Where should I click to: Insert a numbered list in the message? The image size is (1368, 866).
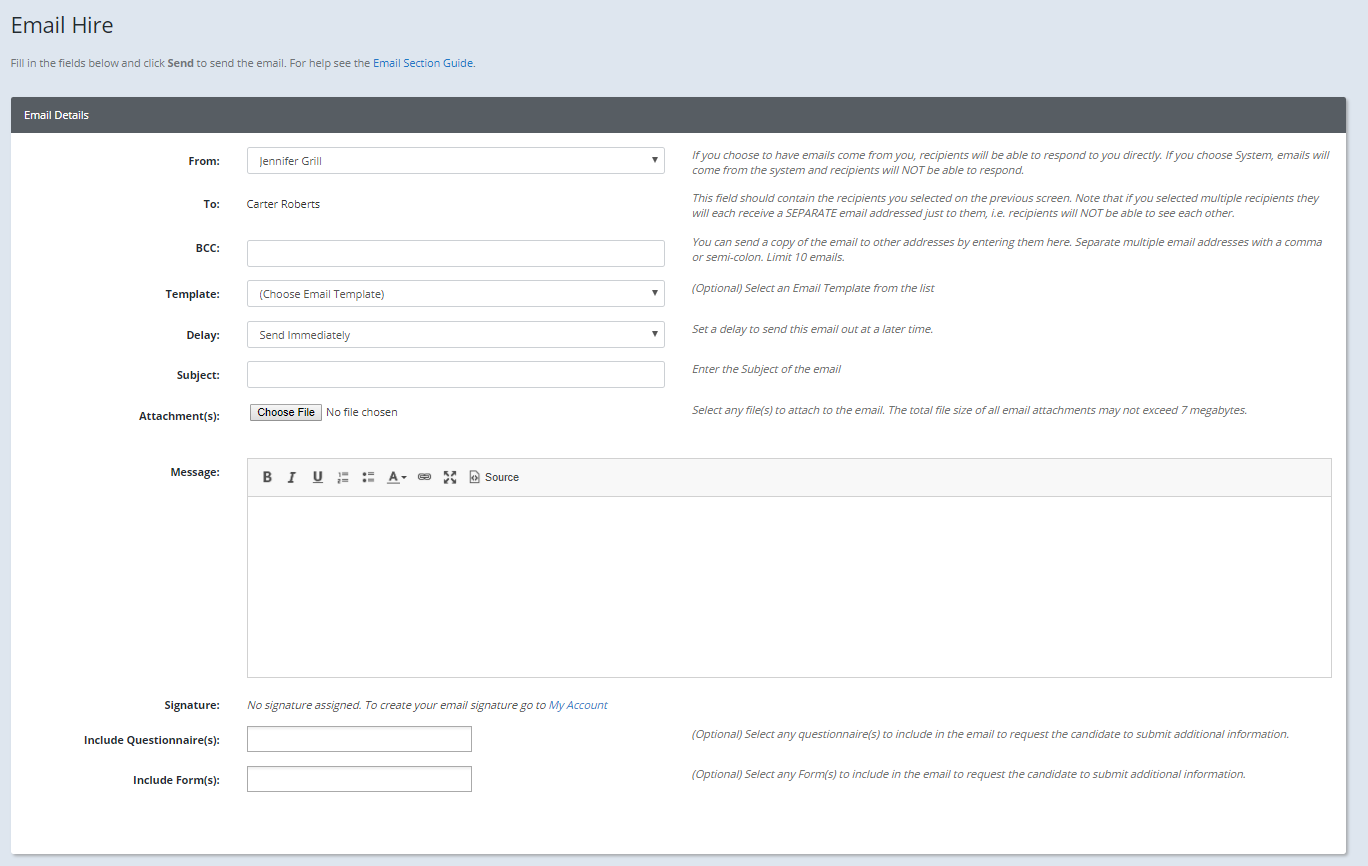[343, 476]
